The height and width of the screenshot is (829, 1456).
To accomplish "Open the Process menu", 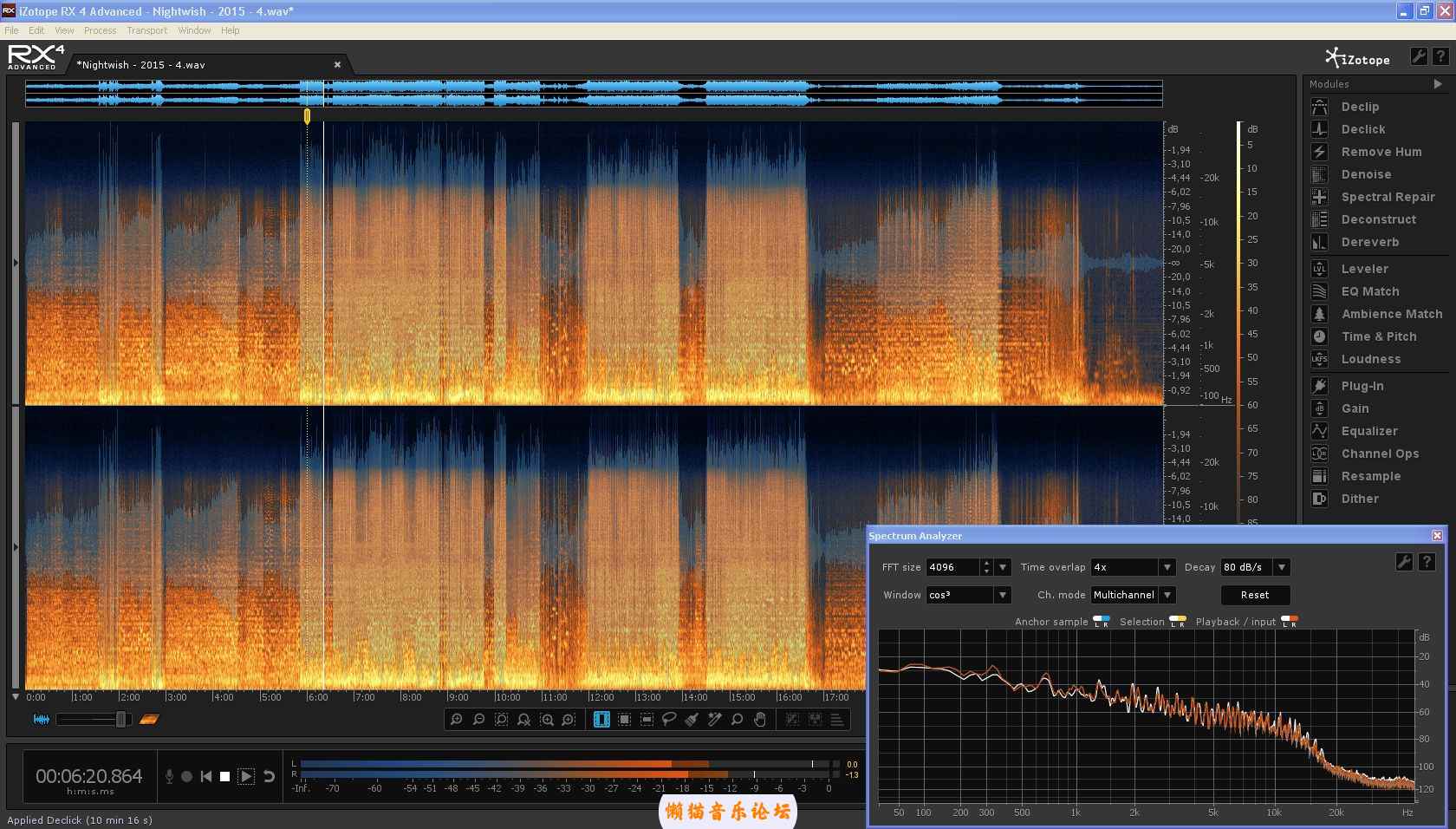I will (x=100, y=30).
